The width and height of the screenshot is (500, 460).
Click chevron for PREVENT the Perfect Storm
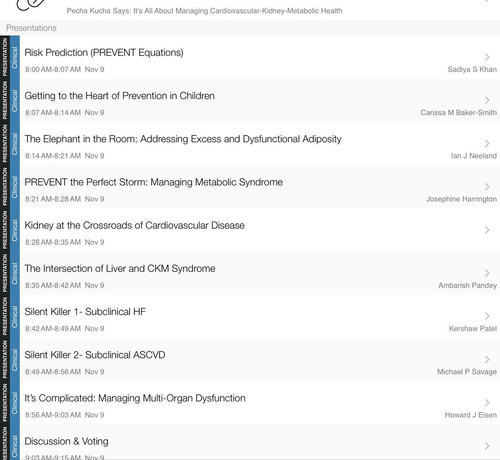pos(487,187)
